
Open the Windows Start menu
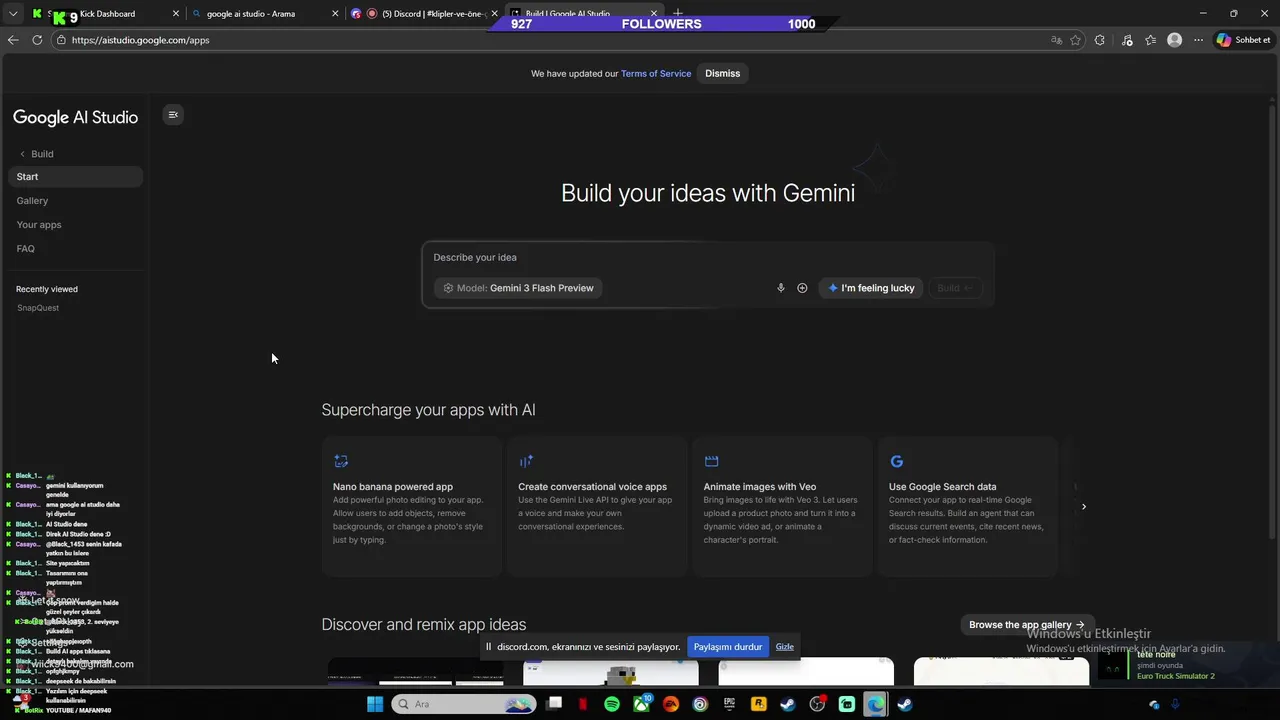coord(375,704)
